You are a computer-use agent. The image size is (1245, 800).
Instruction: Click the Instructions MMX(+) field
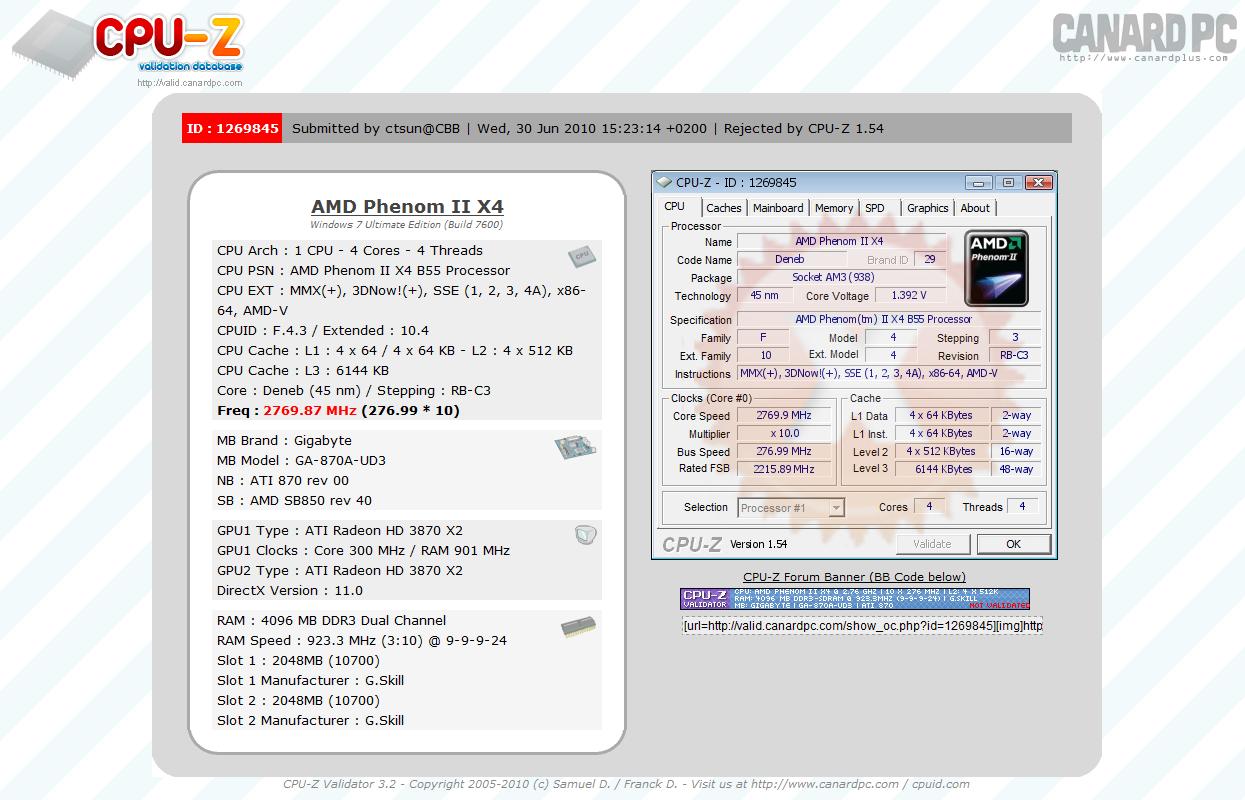pyautogui.click(x=888, y=374)
